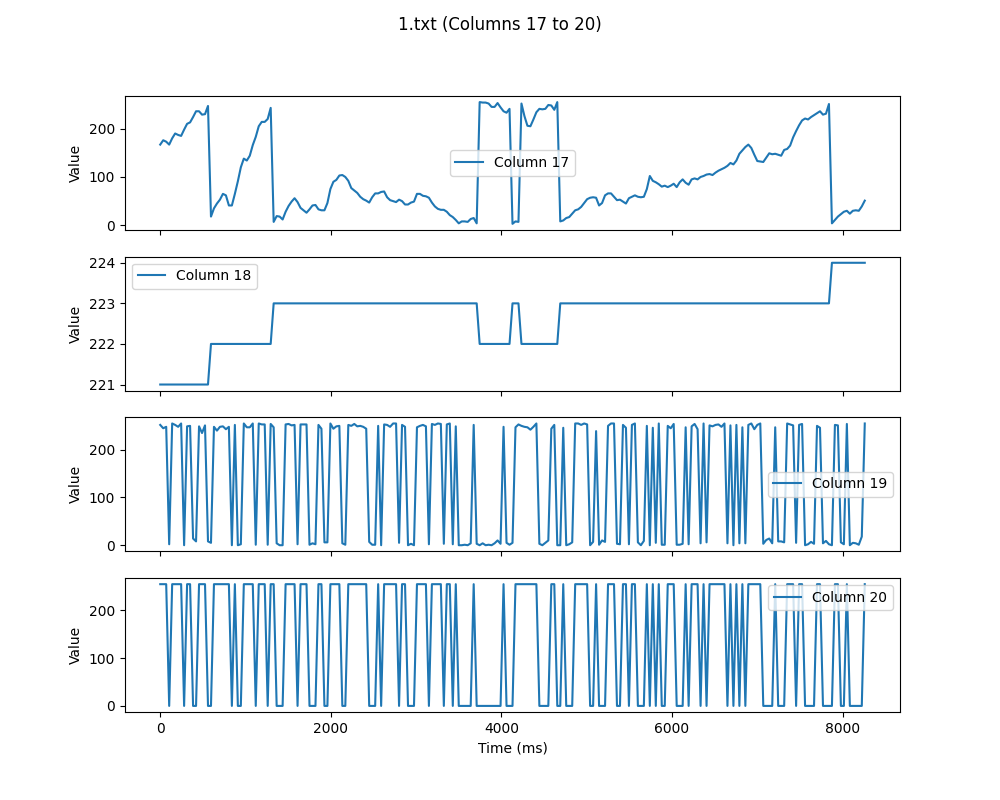Select the Column 19 legend label text

click(848, 484)
